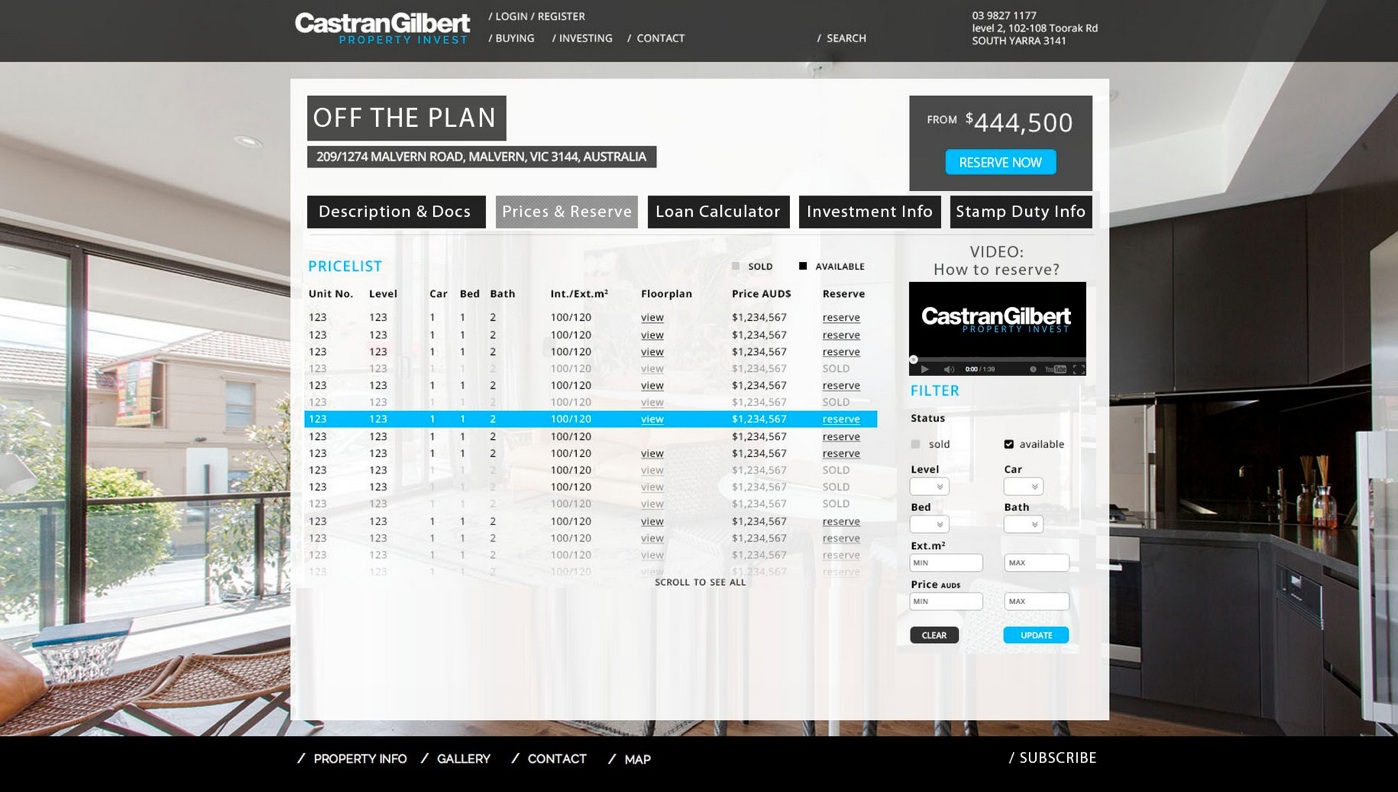Image resolution: width=1398 pixels, height=792 pixels.
Task: Enter fullscreen on the video player
Action: [1078, 369]
